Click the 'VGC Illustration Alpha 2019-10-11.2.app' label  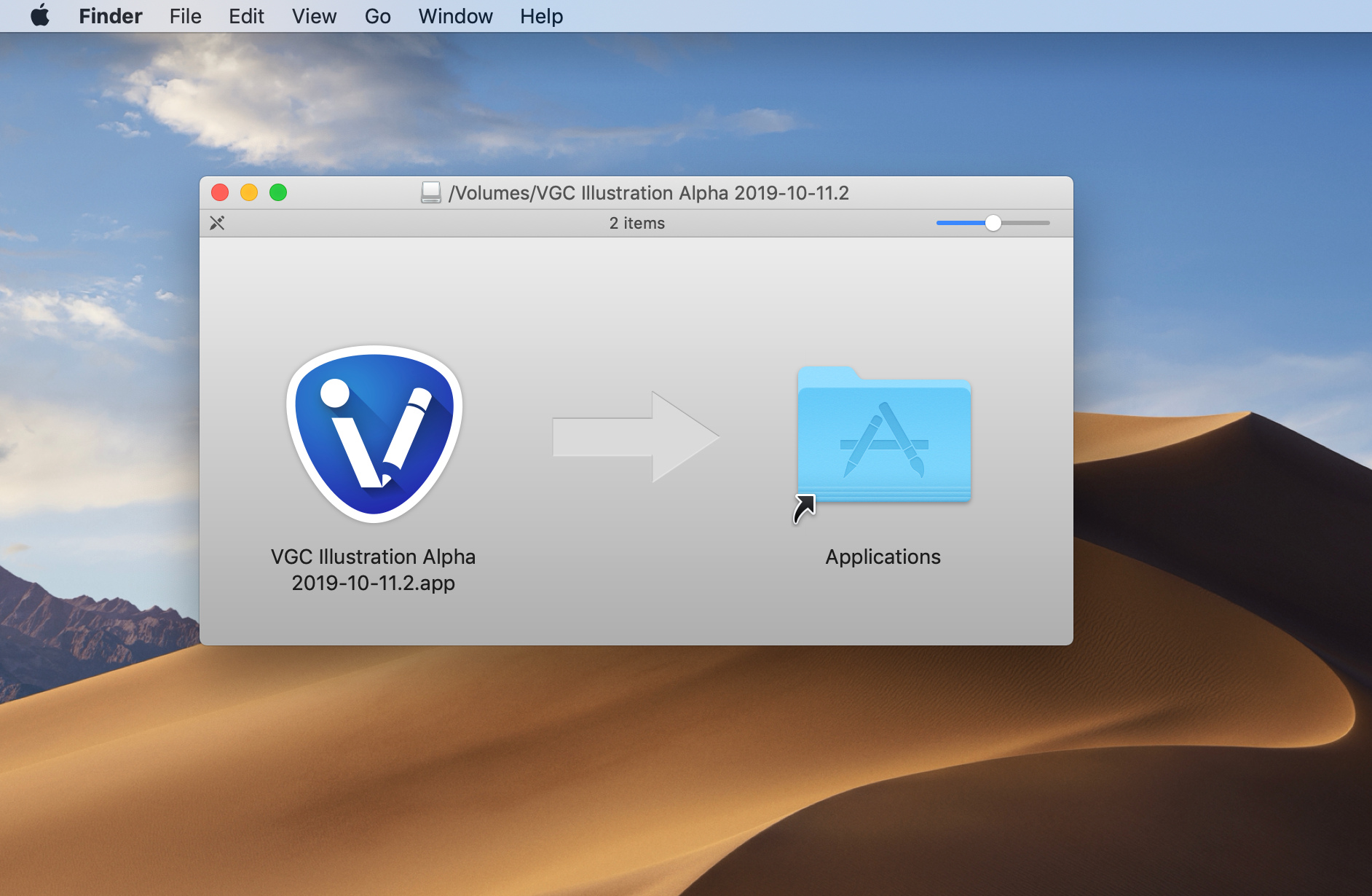[x=374, y=570]
